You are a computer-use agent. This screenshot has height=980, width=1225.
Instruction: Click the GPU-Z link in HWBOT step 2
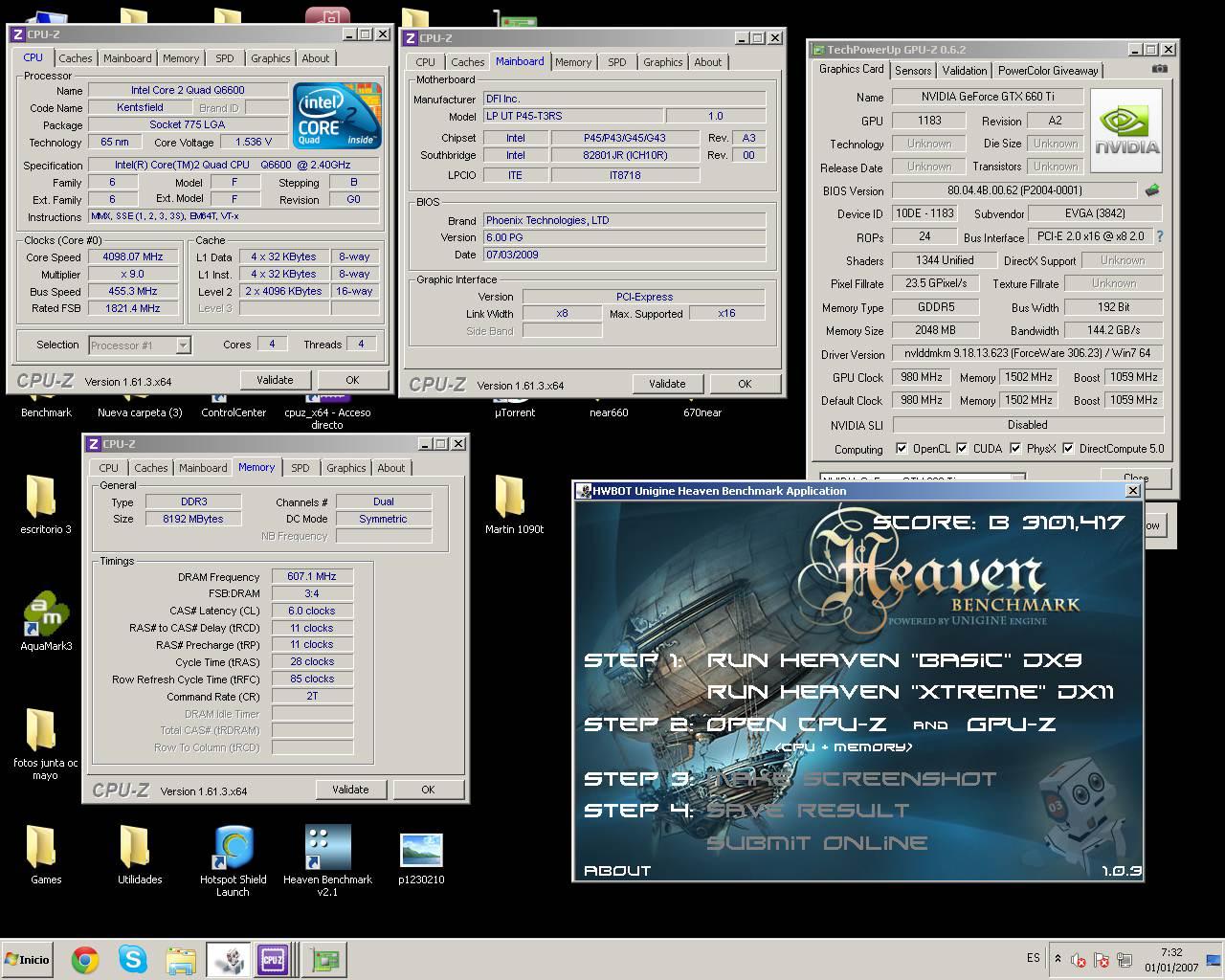[1011, 724]
